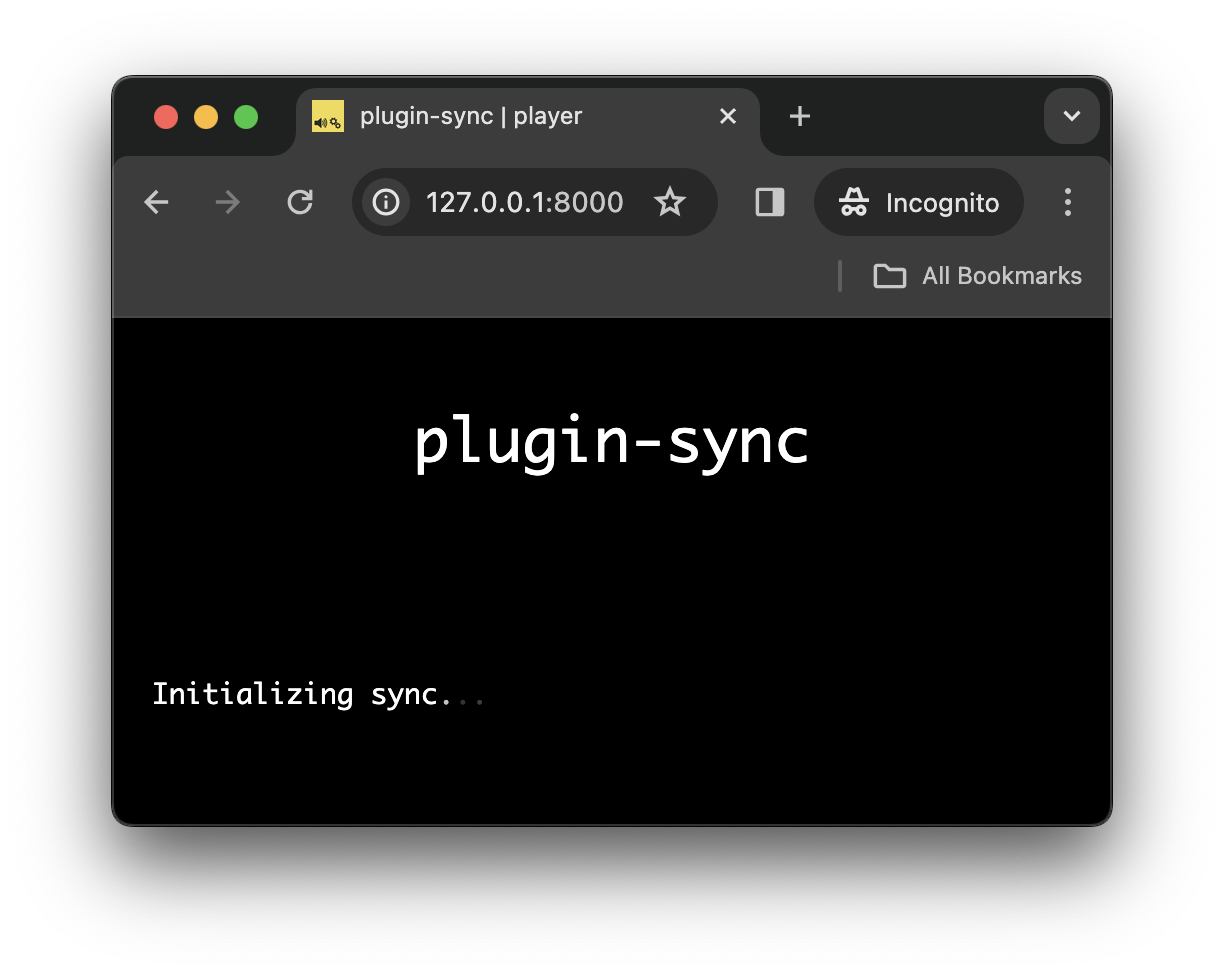Close the plugin-sync tab
The image size is (1224, 974).
[x=727, y=116]
